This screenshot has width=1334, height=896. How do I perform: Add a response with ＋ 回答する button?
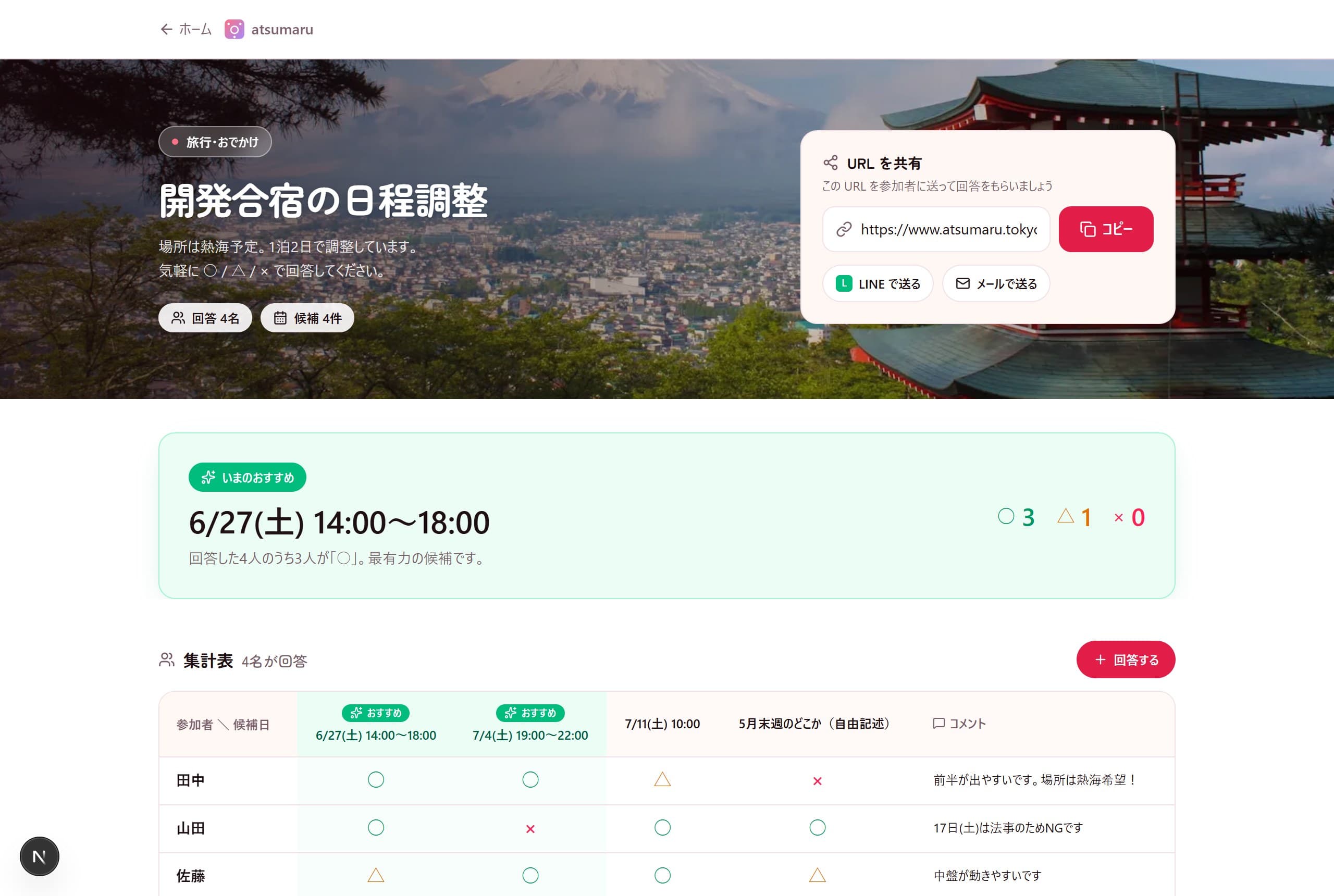pyautogui.click(x=1126, y=659)
